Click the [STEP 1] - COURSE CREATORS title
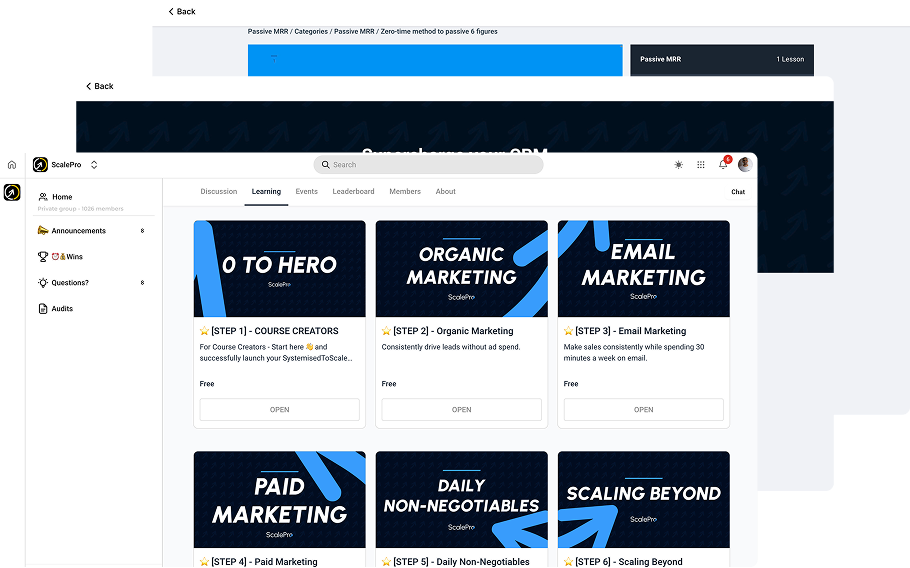The width and height of the screenshot is (910, 568). [275, 331]
